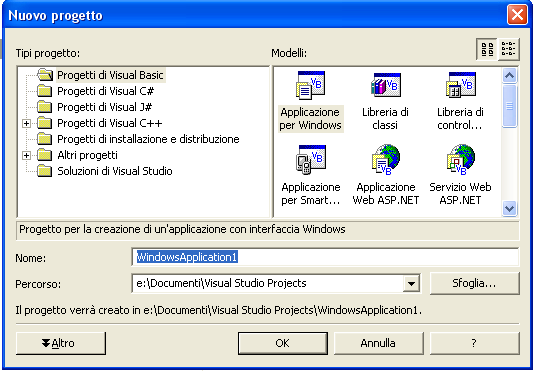Click the Nome project name field

[x=325, y=257]
